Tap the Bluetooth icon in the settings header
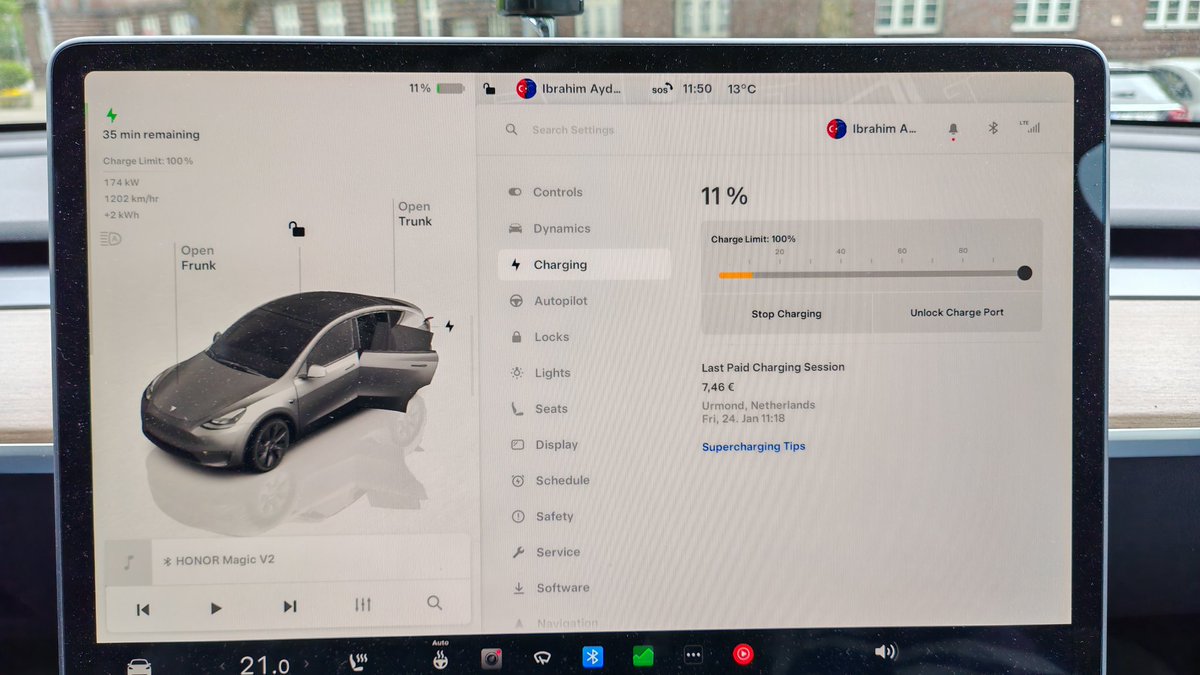1200x675 pixels. (x=993, y=128)
